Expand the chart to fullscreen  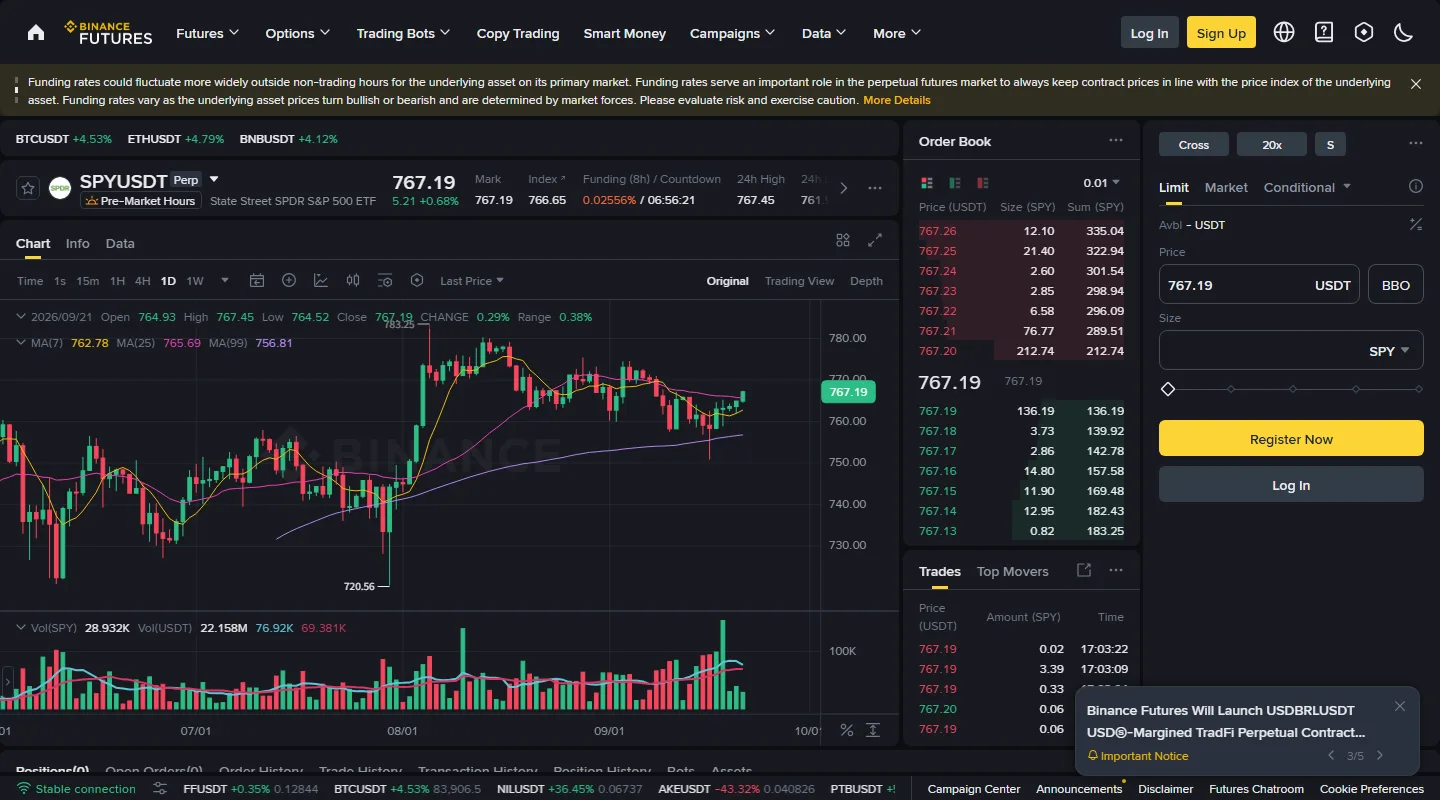[x=875, y=240]
